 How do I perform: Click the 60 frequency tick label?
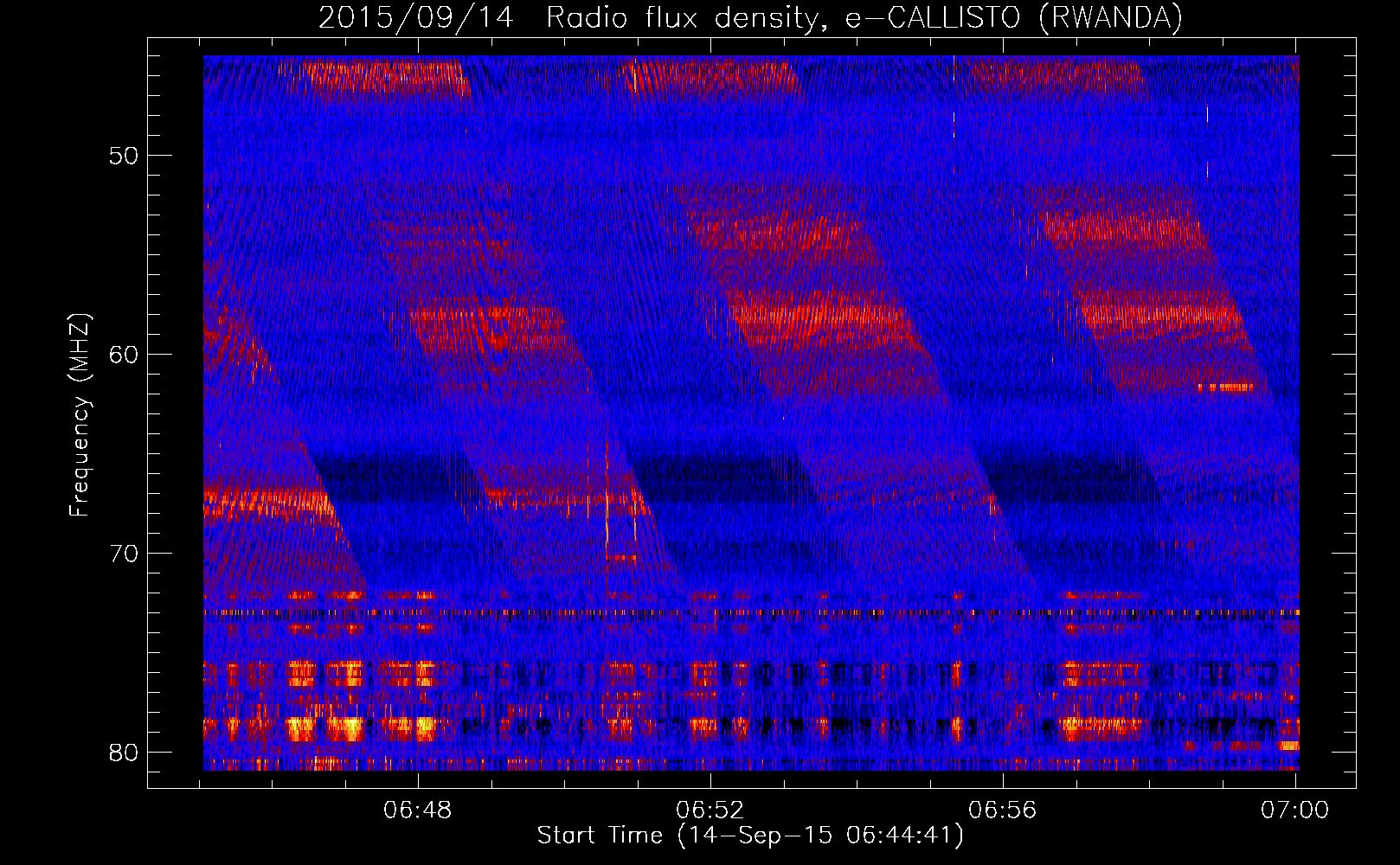tap(125, 354)
